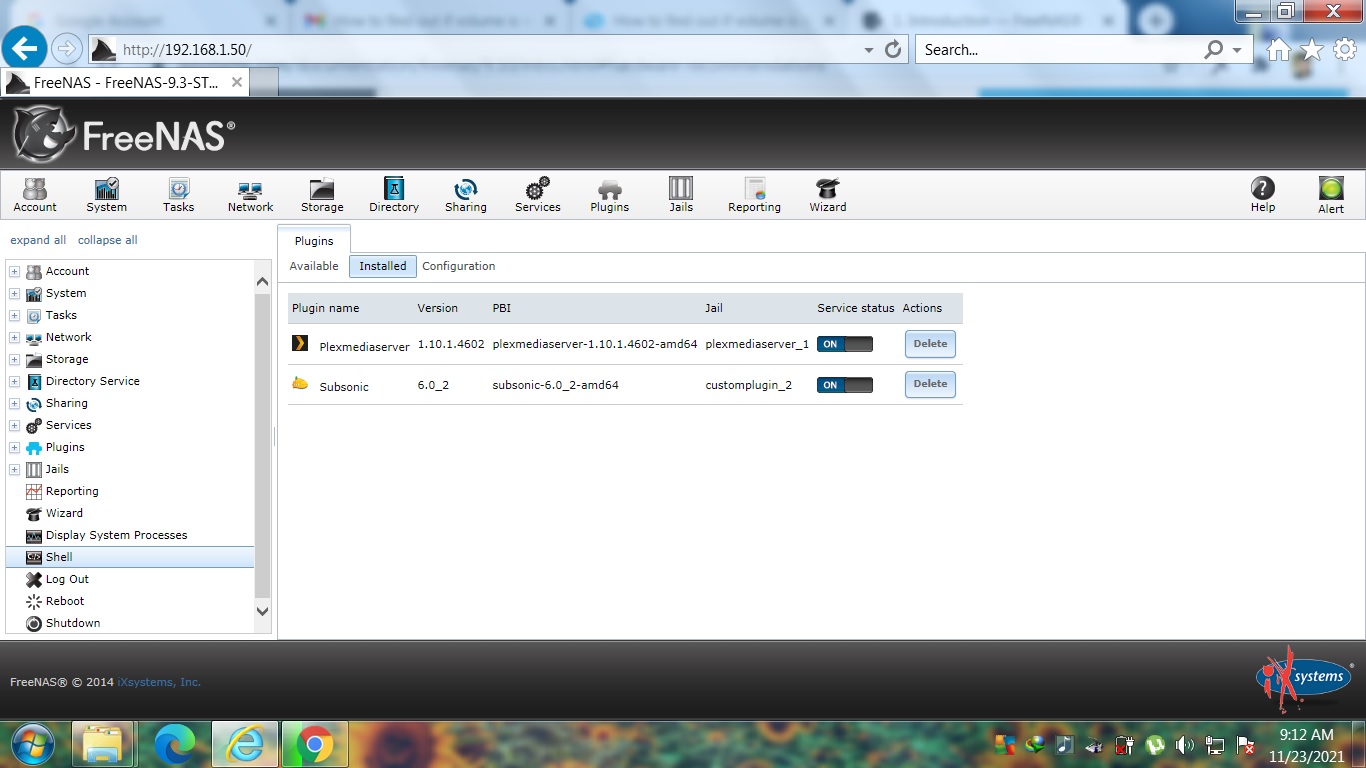Expand the Tasks tree node
This screenshot has height=768, width=1366.
point(15,315)
